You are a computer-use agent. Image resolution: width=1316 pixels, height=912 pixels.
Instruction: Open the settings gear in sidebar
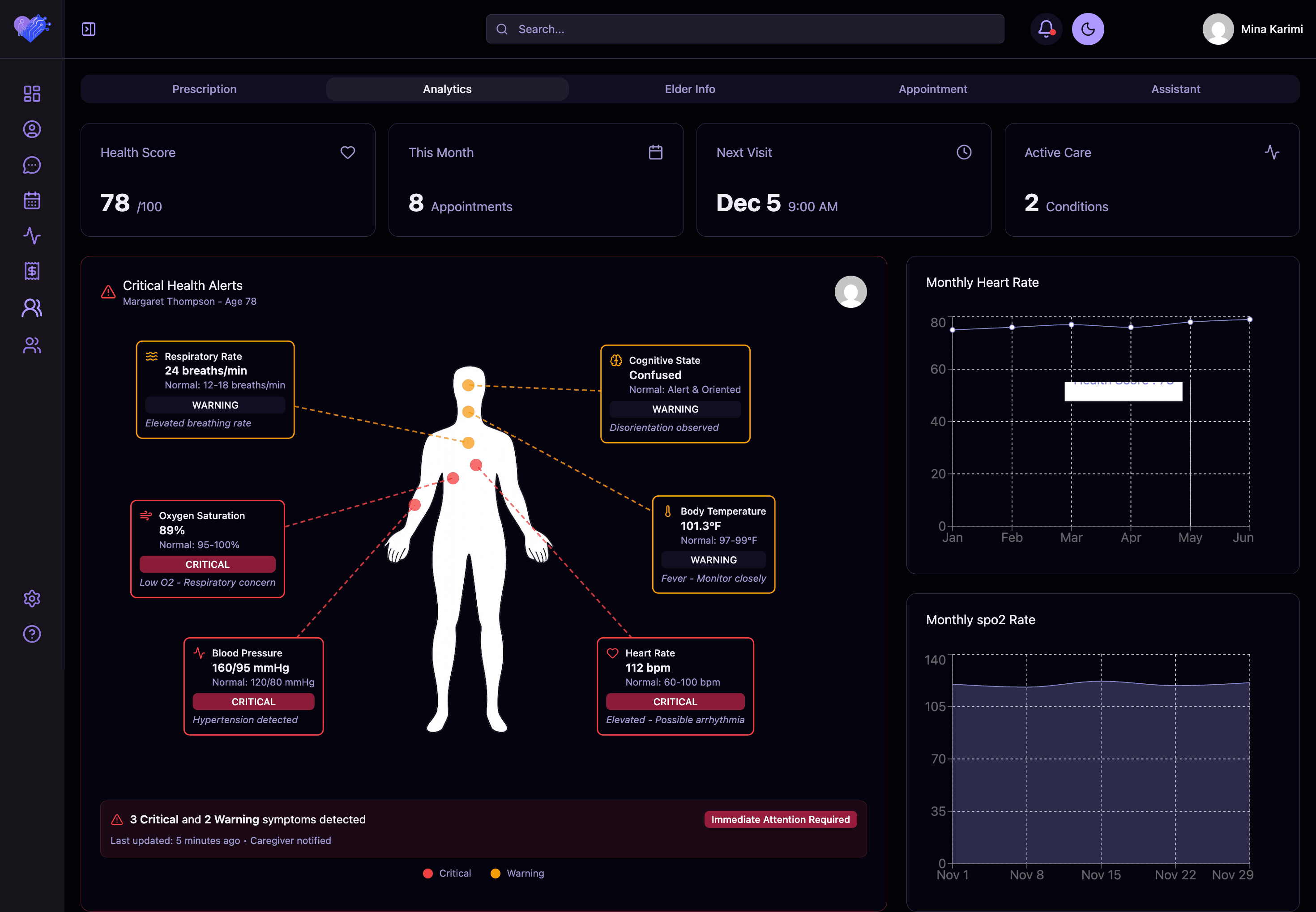[x=32, y=598]
